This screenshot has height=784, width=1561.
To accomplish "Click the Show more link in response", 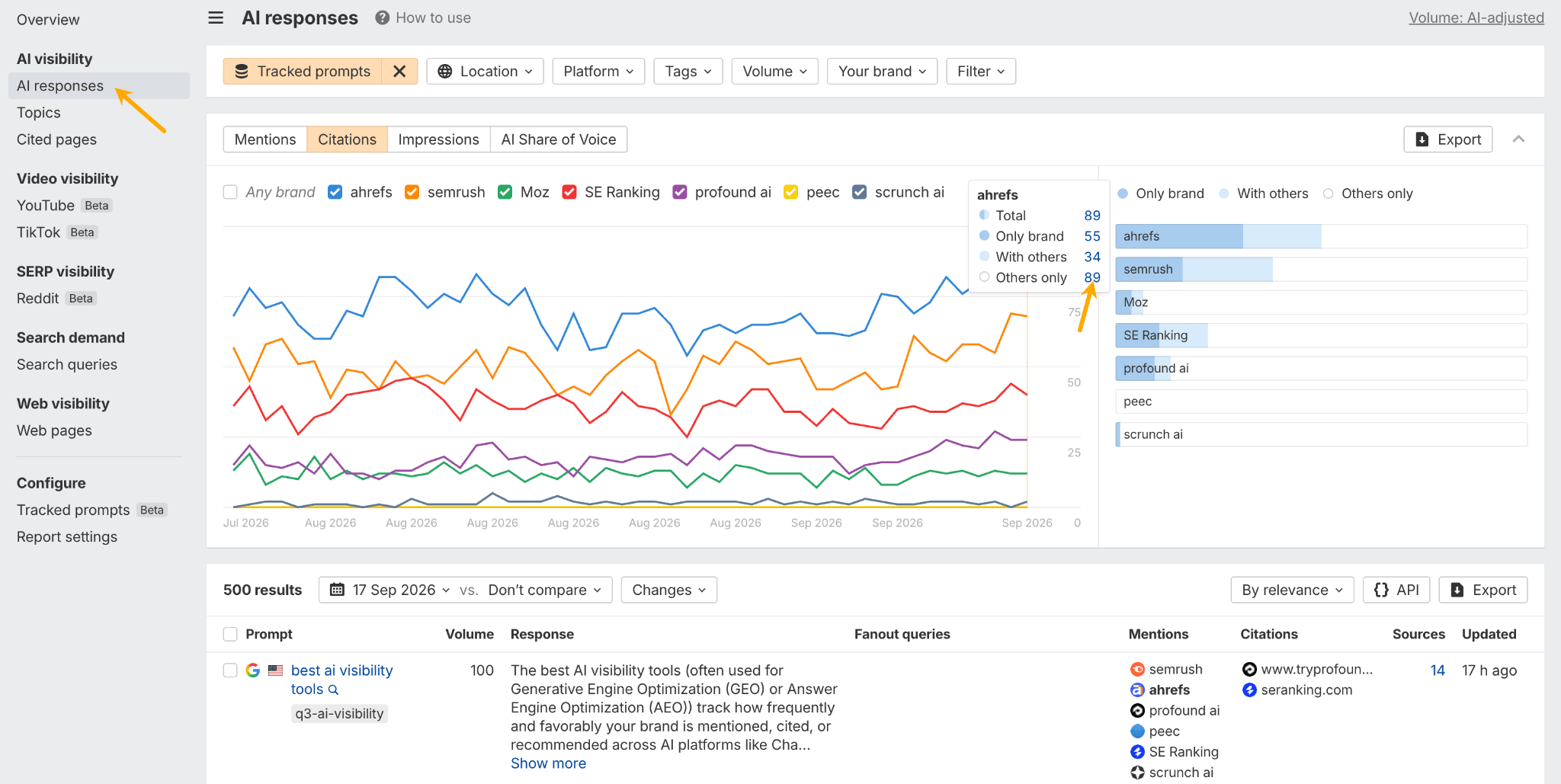I will (x=548, y=763).
